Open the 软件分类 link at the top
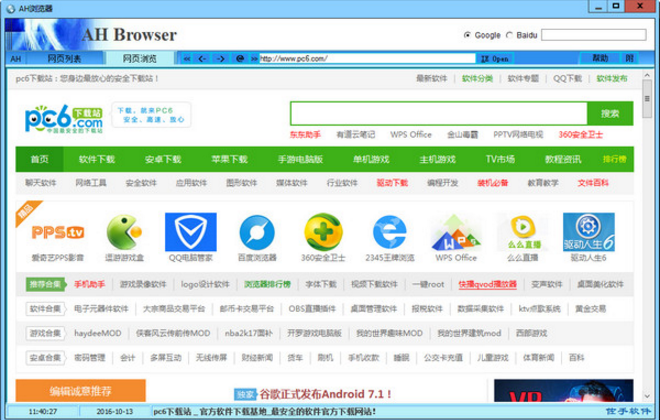 coord(477,78)
